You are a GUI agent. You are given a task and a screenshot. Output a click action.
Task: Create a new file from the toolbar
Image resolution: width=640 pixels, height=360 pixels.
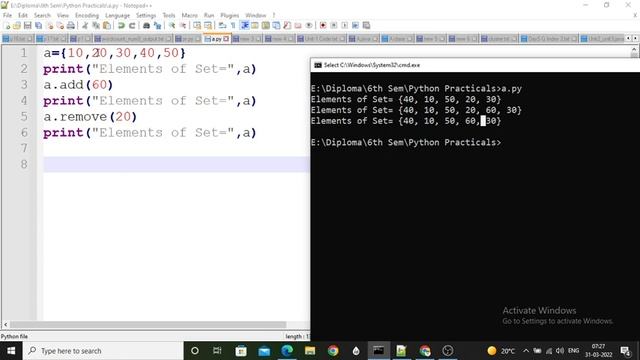[7, 25]
